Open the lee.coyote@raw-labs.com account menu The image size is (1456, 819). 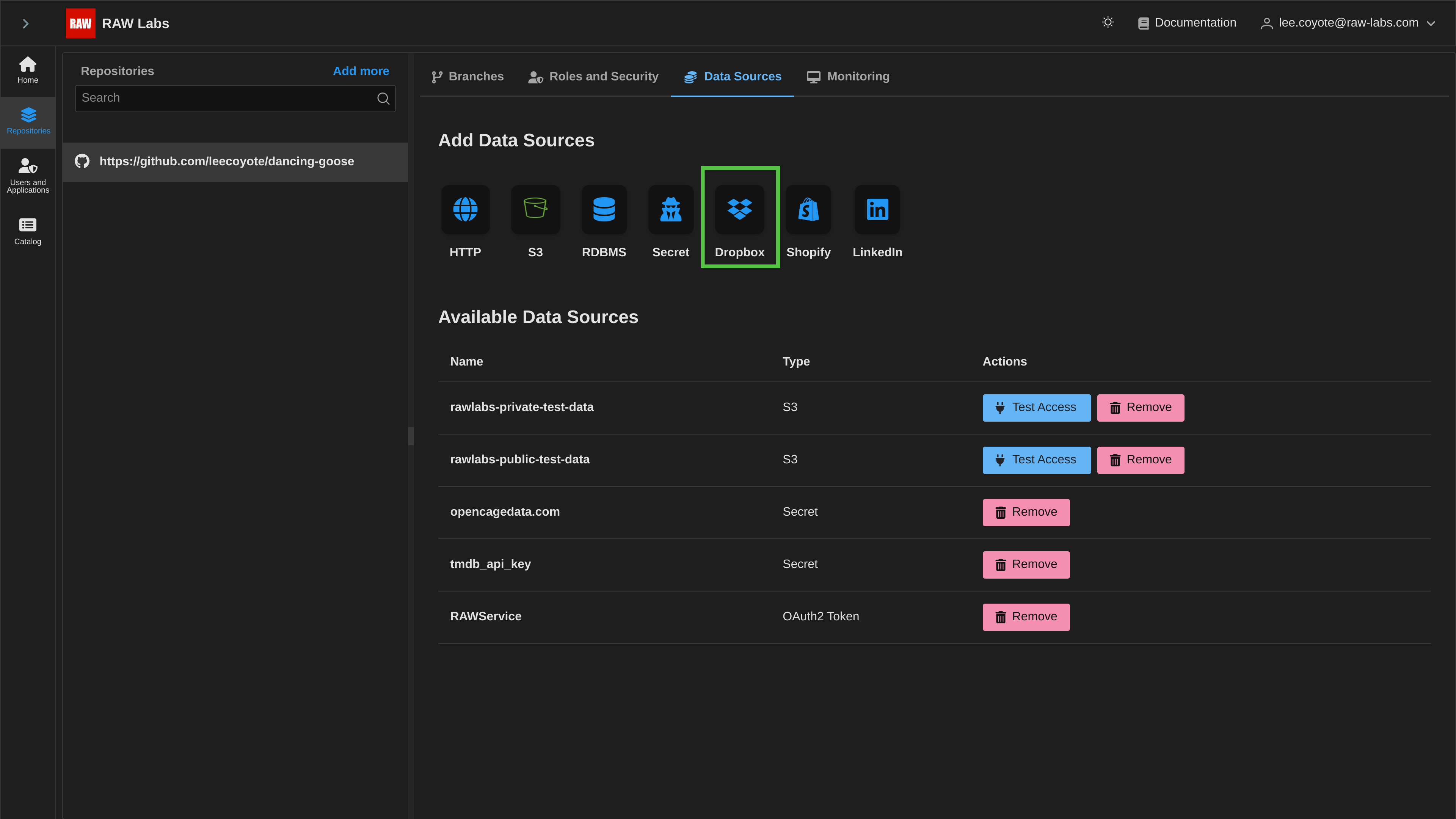1348,23
